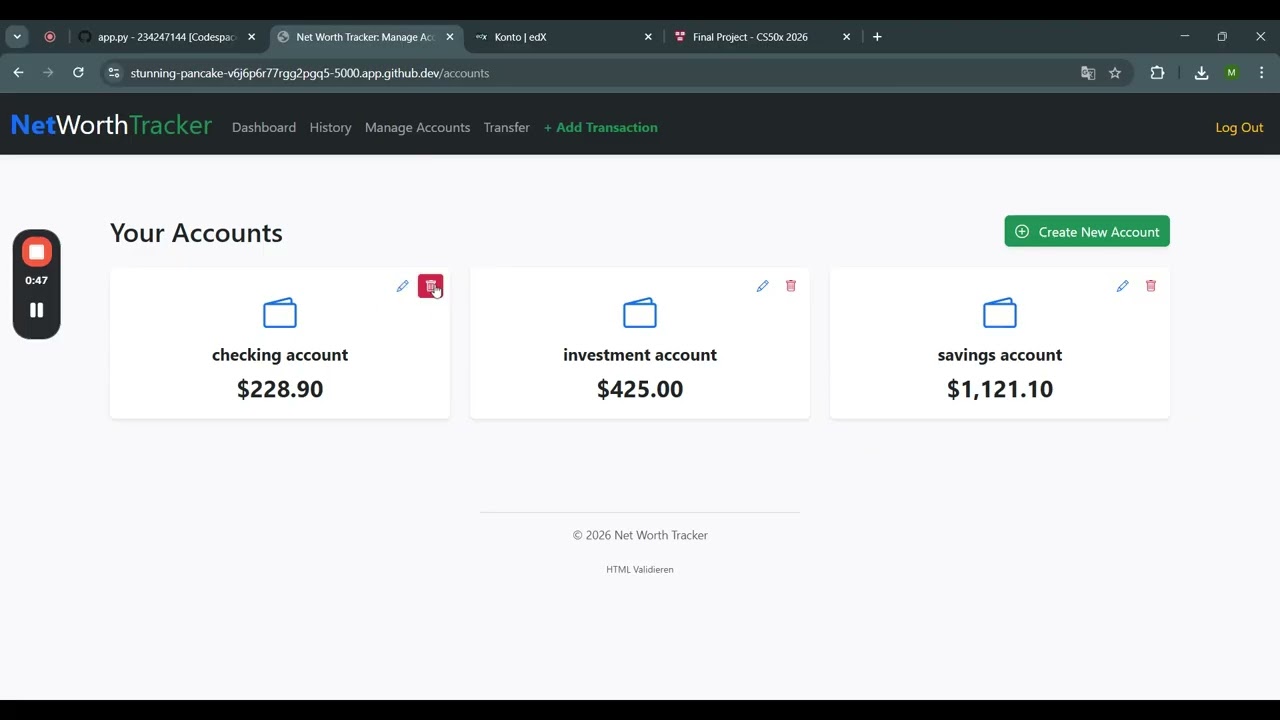Open Dashboard in the navbar
The width and height of the screenshot is (1280, 720).
coord(264,127)
